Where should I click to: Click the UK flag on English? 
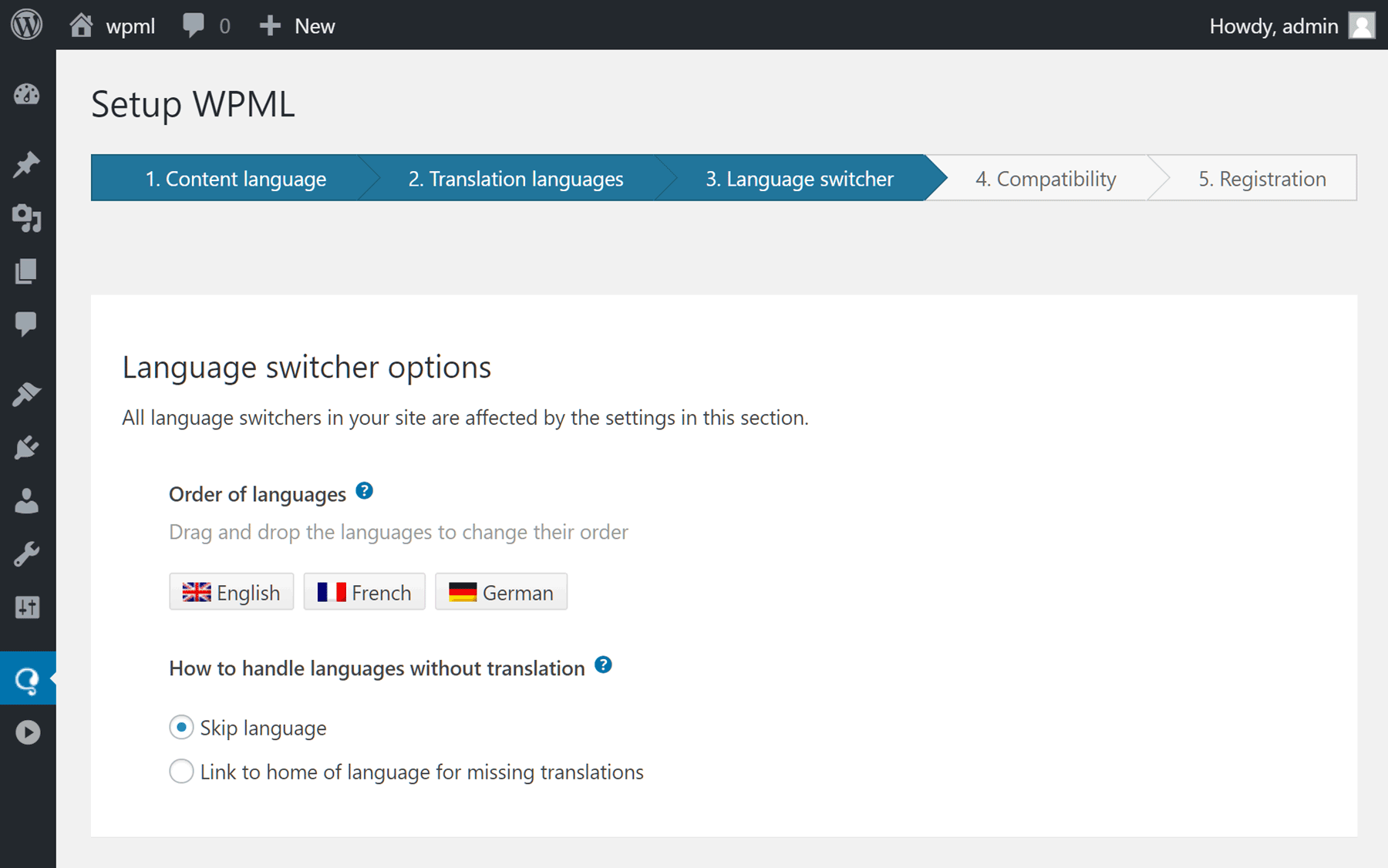(x=197, y=592)
